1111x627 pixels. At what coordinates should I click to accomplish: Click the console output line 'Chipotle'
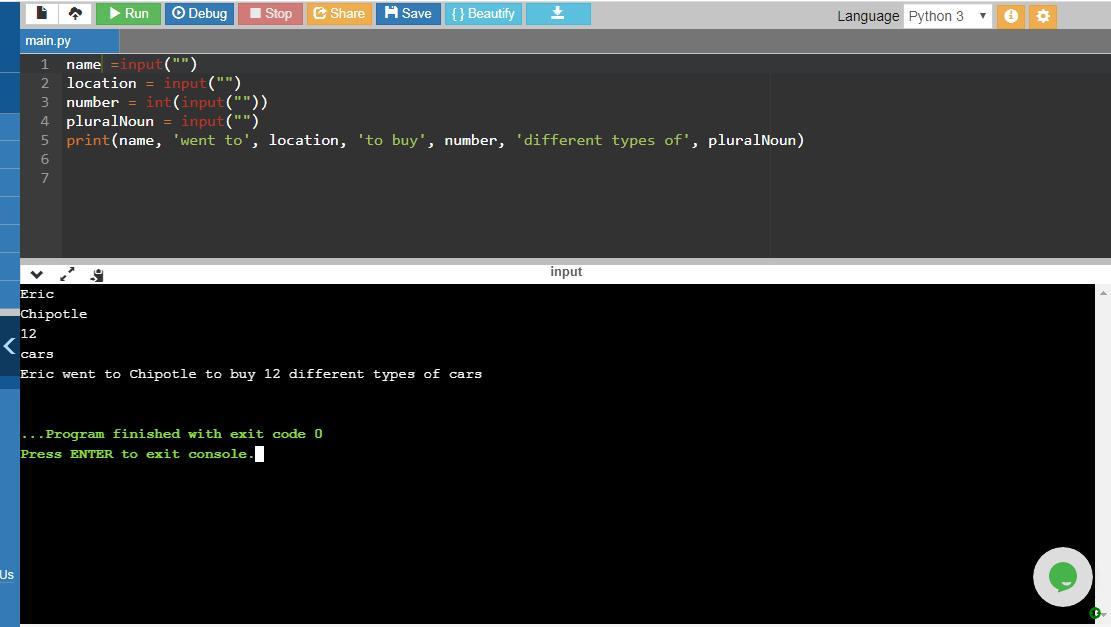point(54,314)
